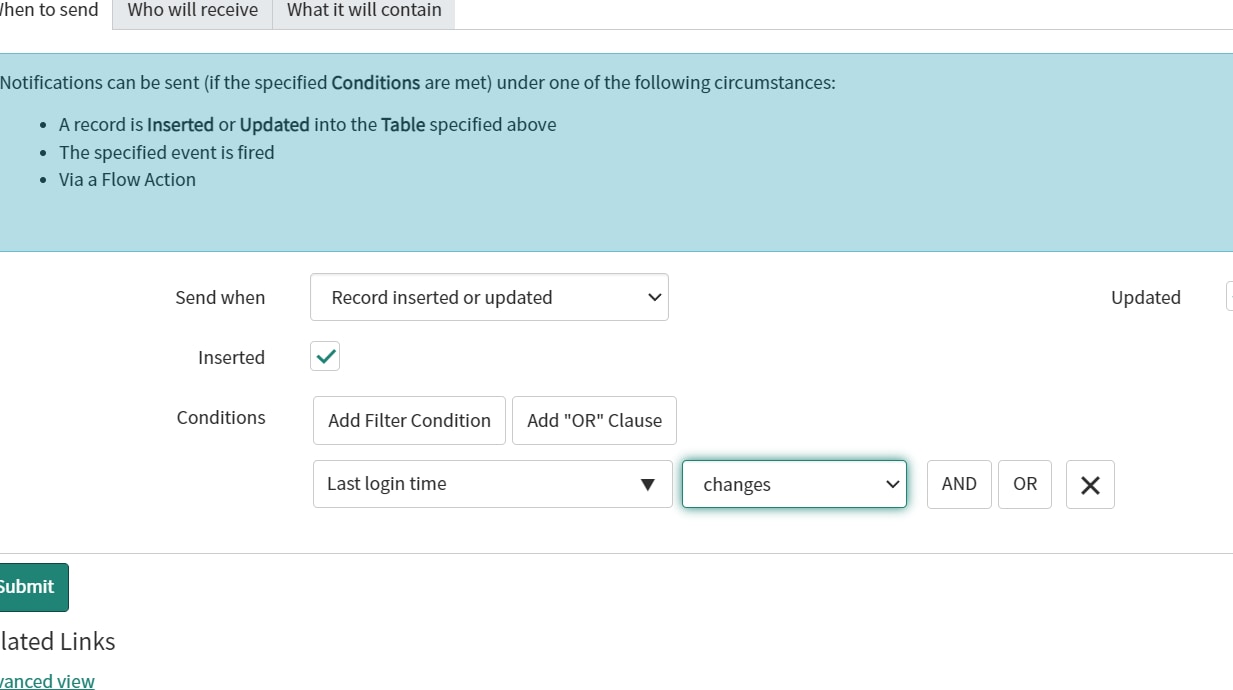Click the chevron icon on Send when selector
Screen dimensions: 1233x690
655,297
